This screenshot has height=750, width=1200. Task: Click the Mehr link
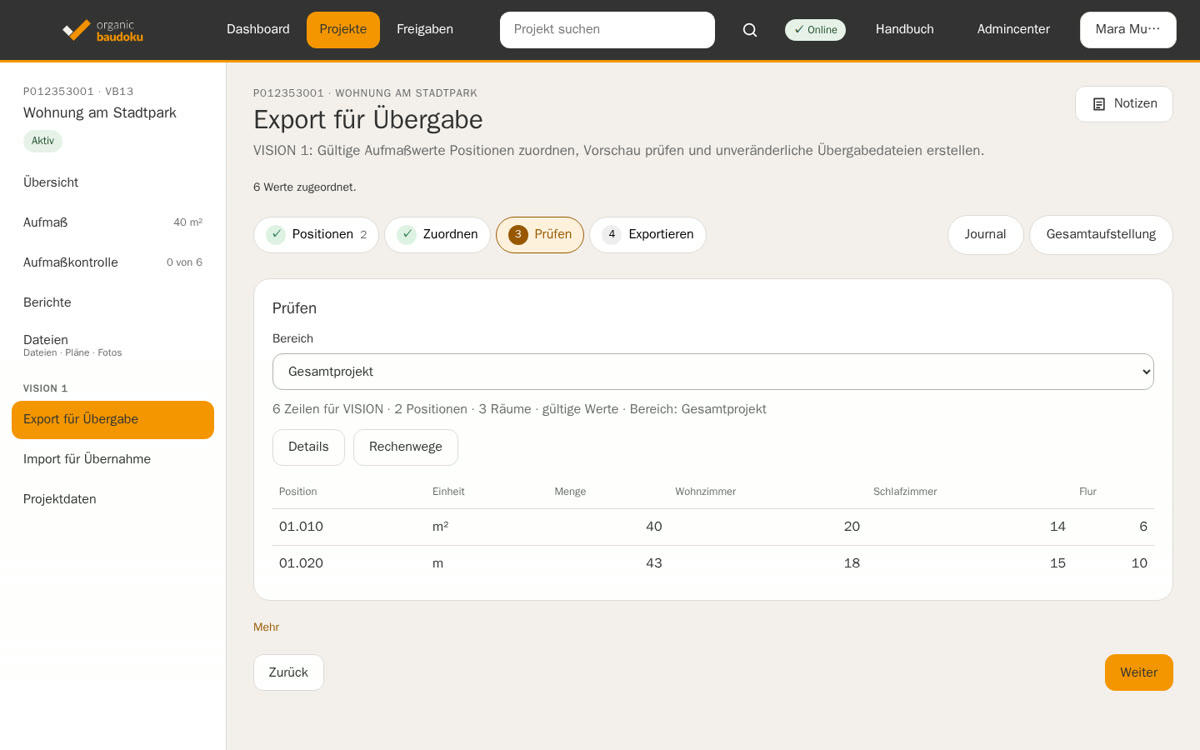(266, 628)
